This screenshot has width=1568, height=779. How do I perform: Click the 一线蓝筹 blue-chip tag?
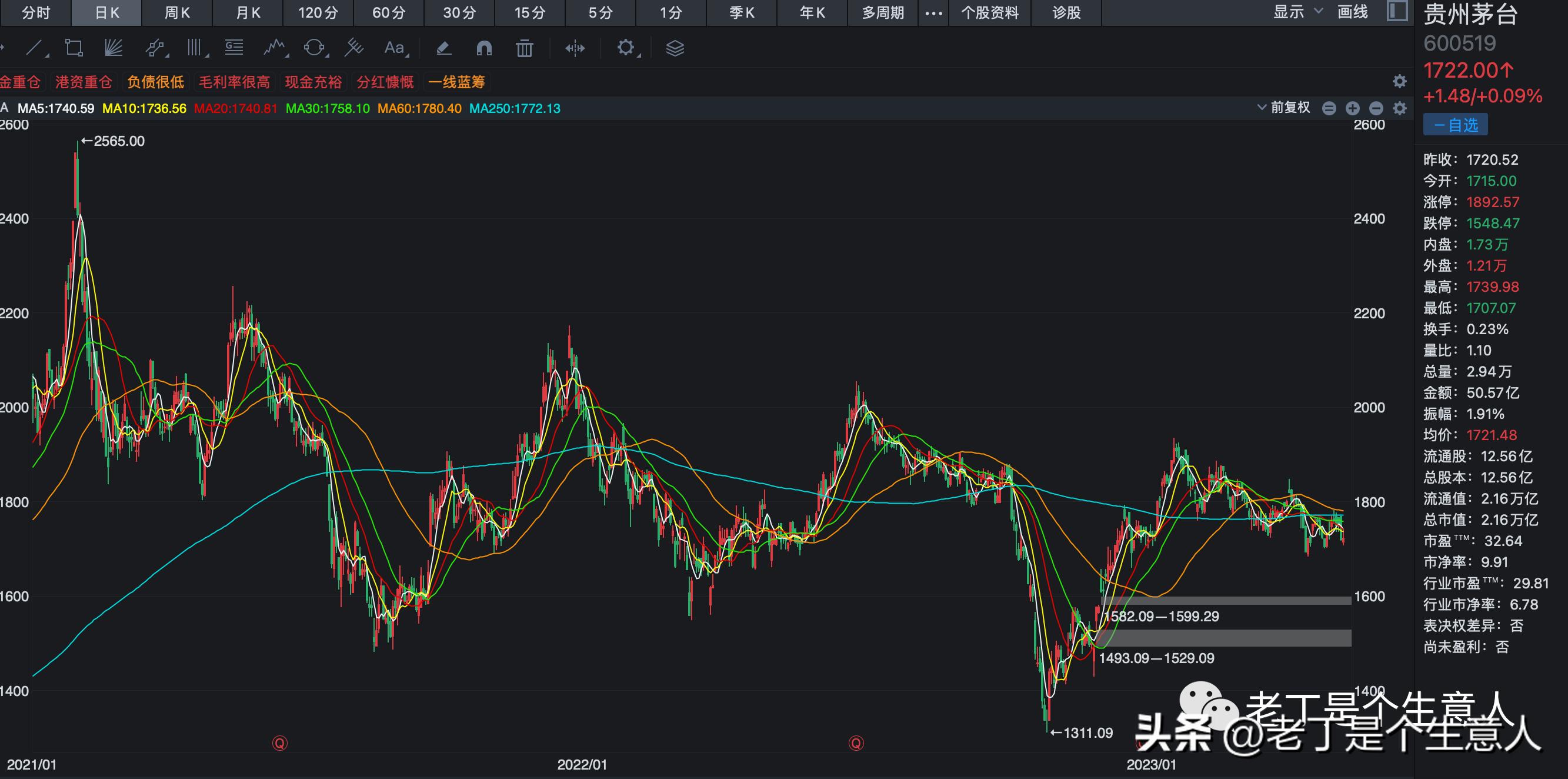tap(456, 82)
